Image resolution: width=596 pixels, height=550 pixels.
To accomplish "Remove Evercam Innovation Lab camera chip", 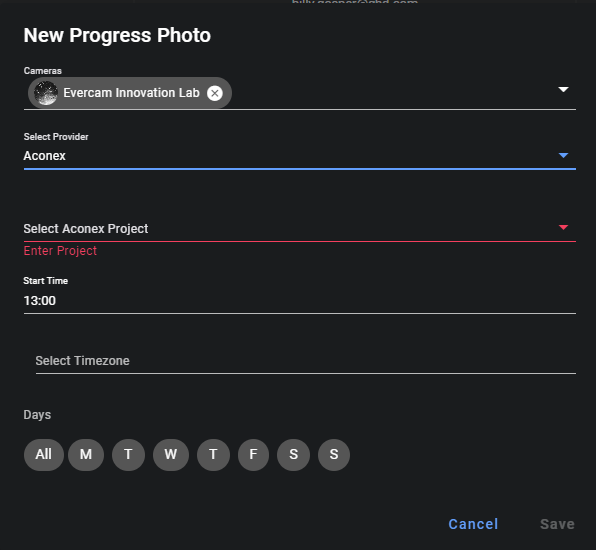I will tap(215, 93).
